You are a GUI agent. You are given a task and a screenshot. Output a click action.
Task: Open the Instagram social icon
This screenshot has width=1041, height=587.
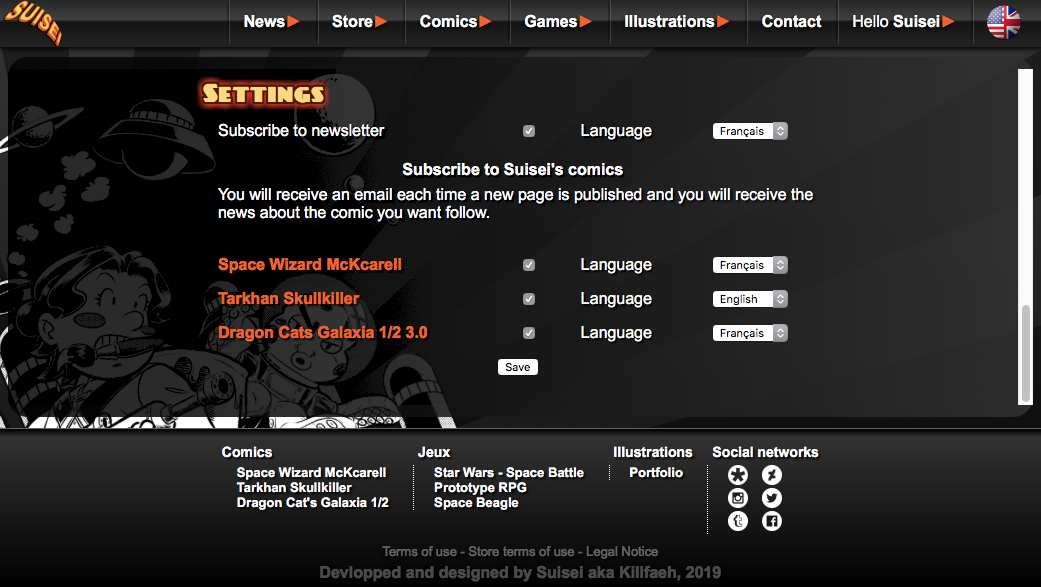pyautogui.click(x=738, y=498)
